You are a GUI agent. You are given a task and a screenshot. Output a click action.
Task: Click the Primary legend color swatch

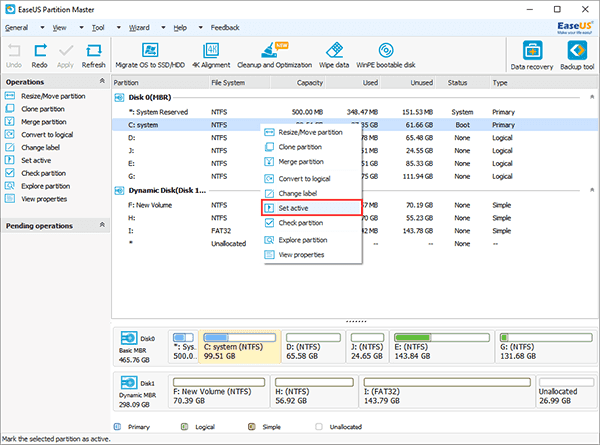tap(118, 426)
